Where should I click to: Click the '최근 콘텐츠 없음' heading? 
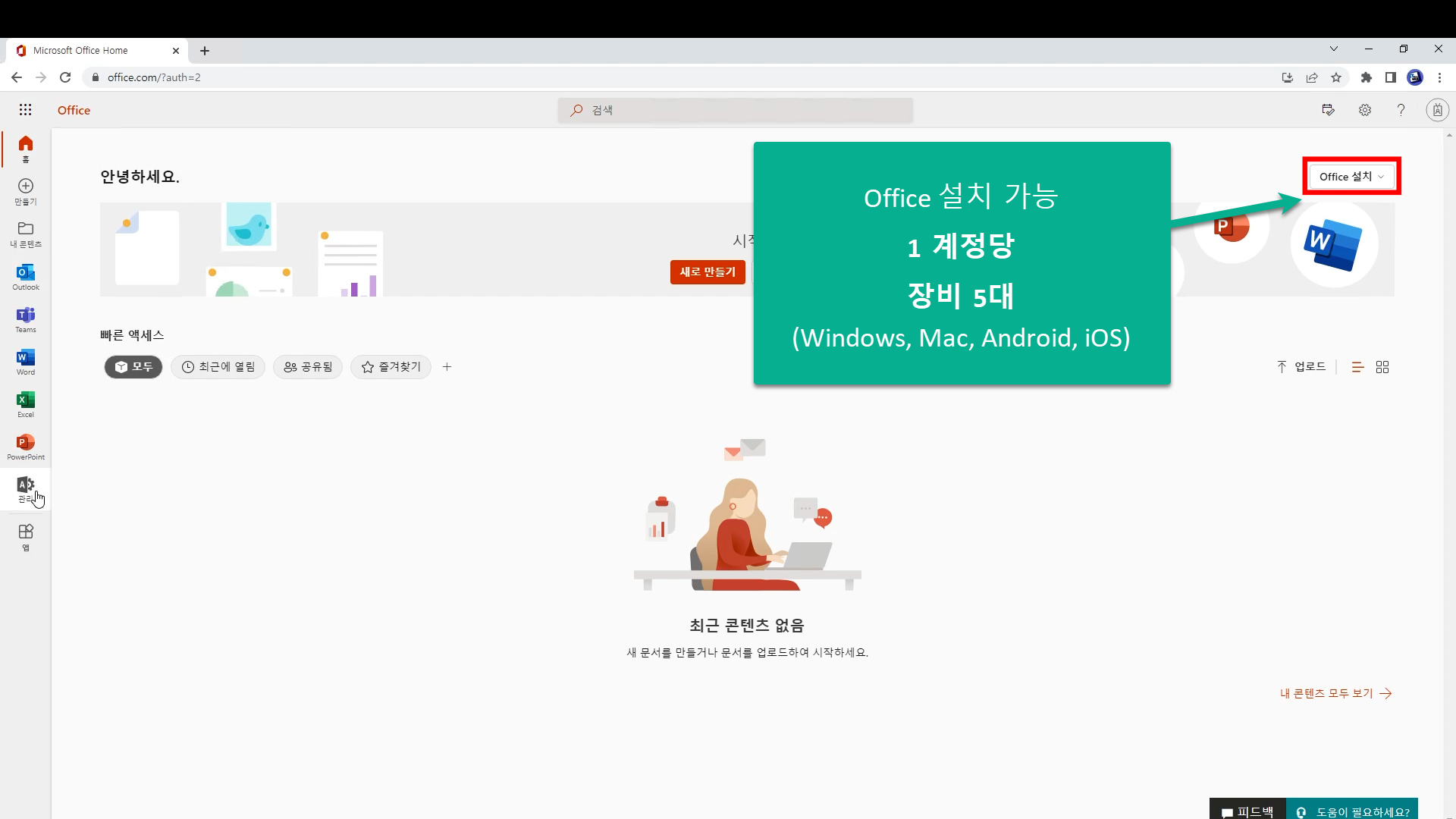tap(747, 626)
